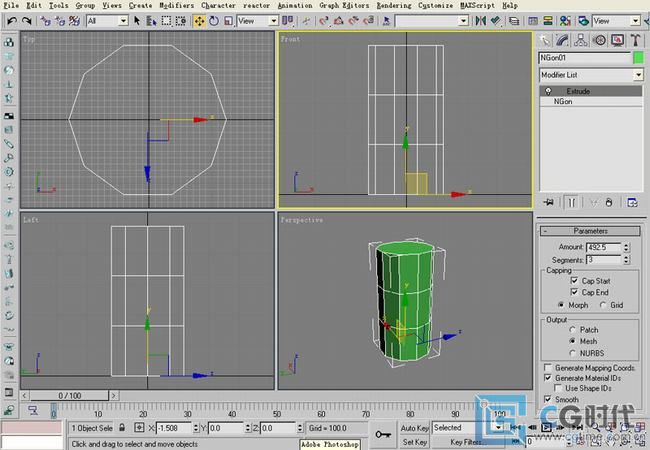Open the Layer Manager icon
Image resolution: width=650 pixels, height=450 pixels.
[514, 20]
